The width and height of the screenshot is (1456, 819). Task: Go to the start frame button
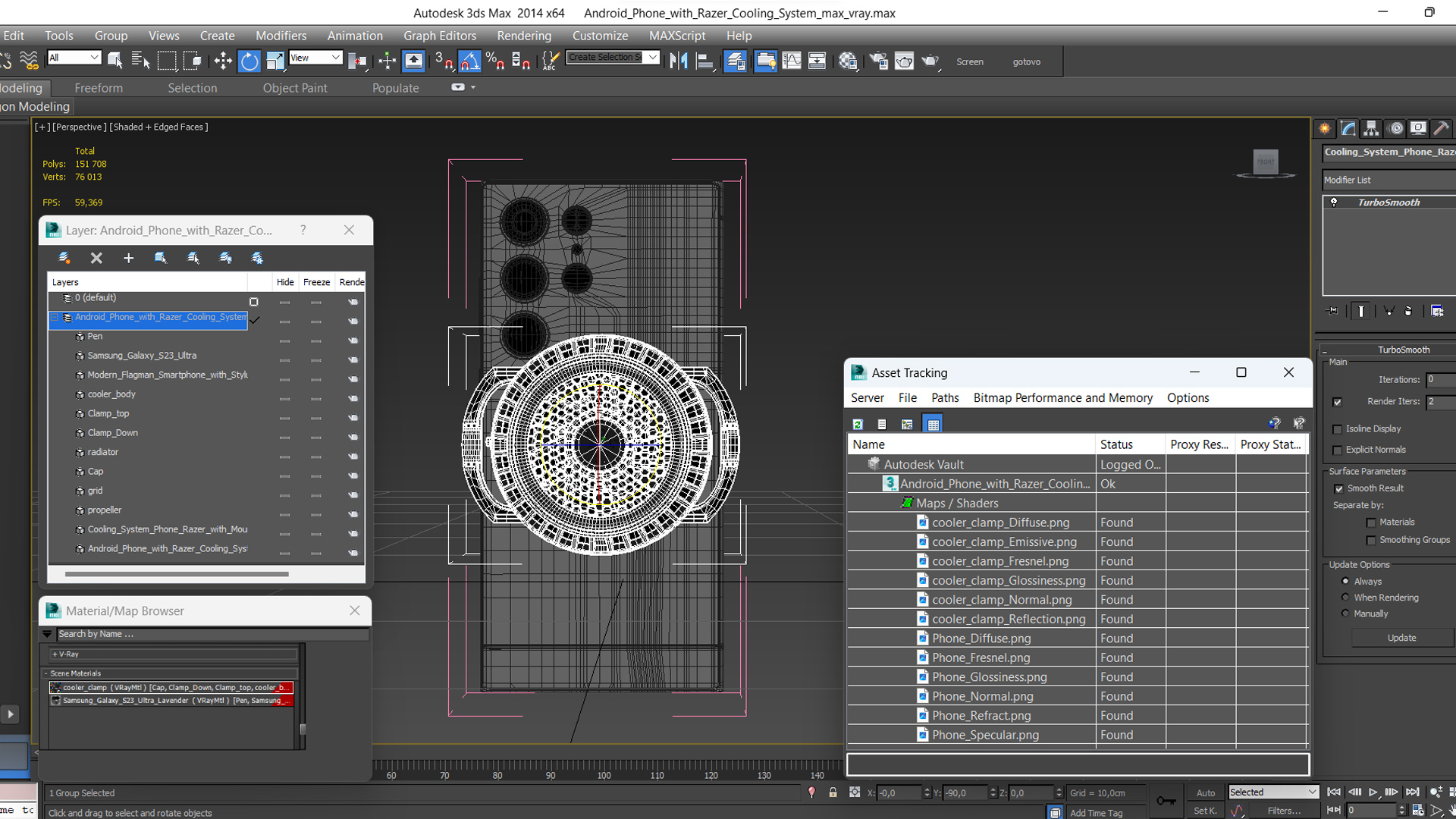(x=1334, y=792)
